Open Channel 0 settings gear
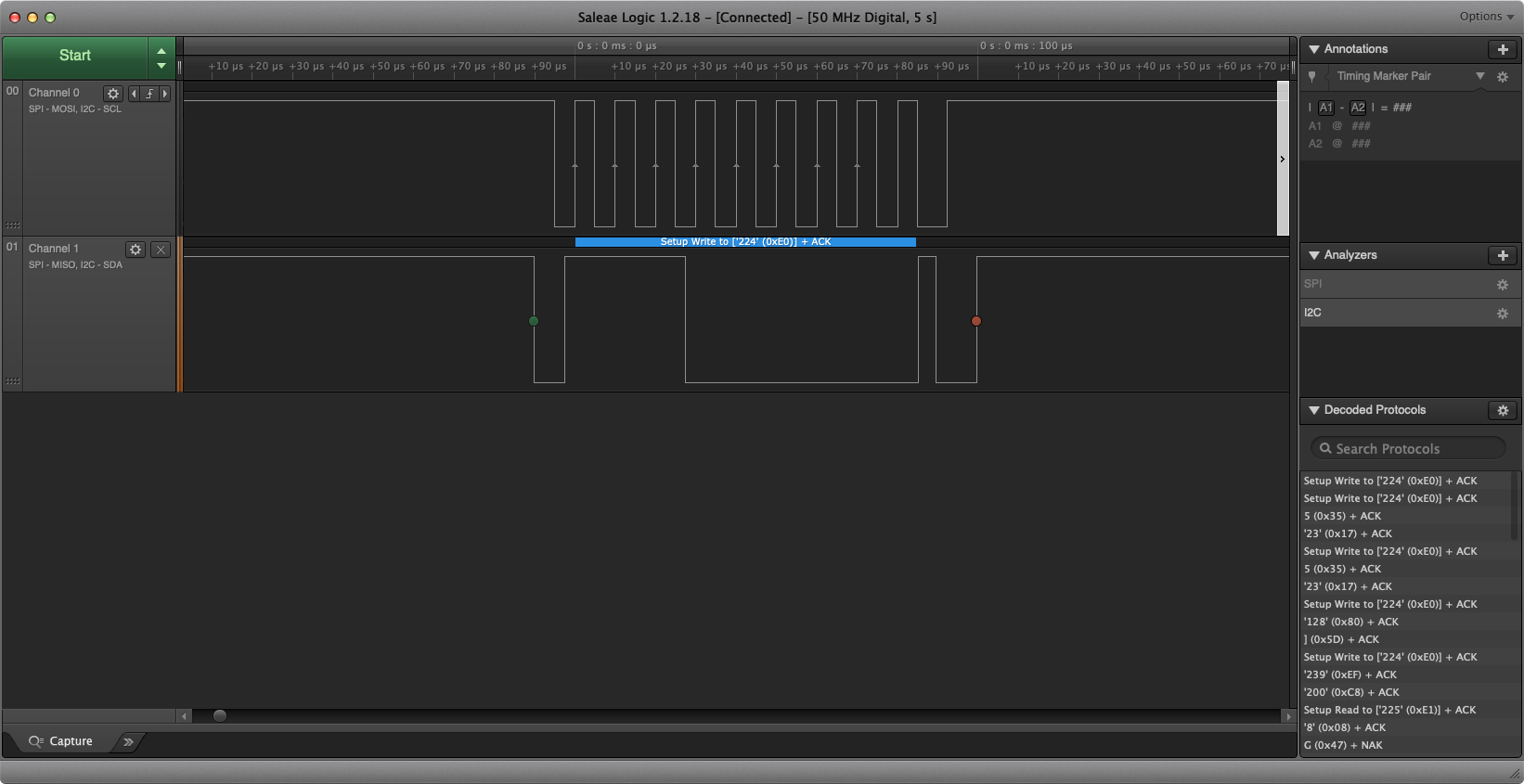The image size is (1524, 784). tap(113, 94)
